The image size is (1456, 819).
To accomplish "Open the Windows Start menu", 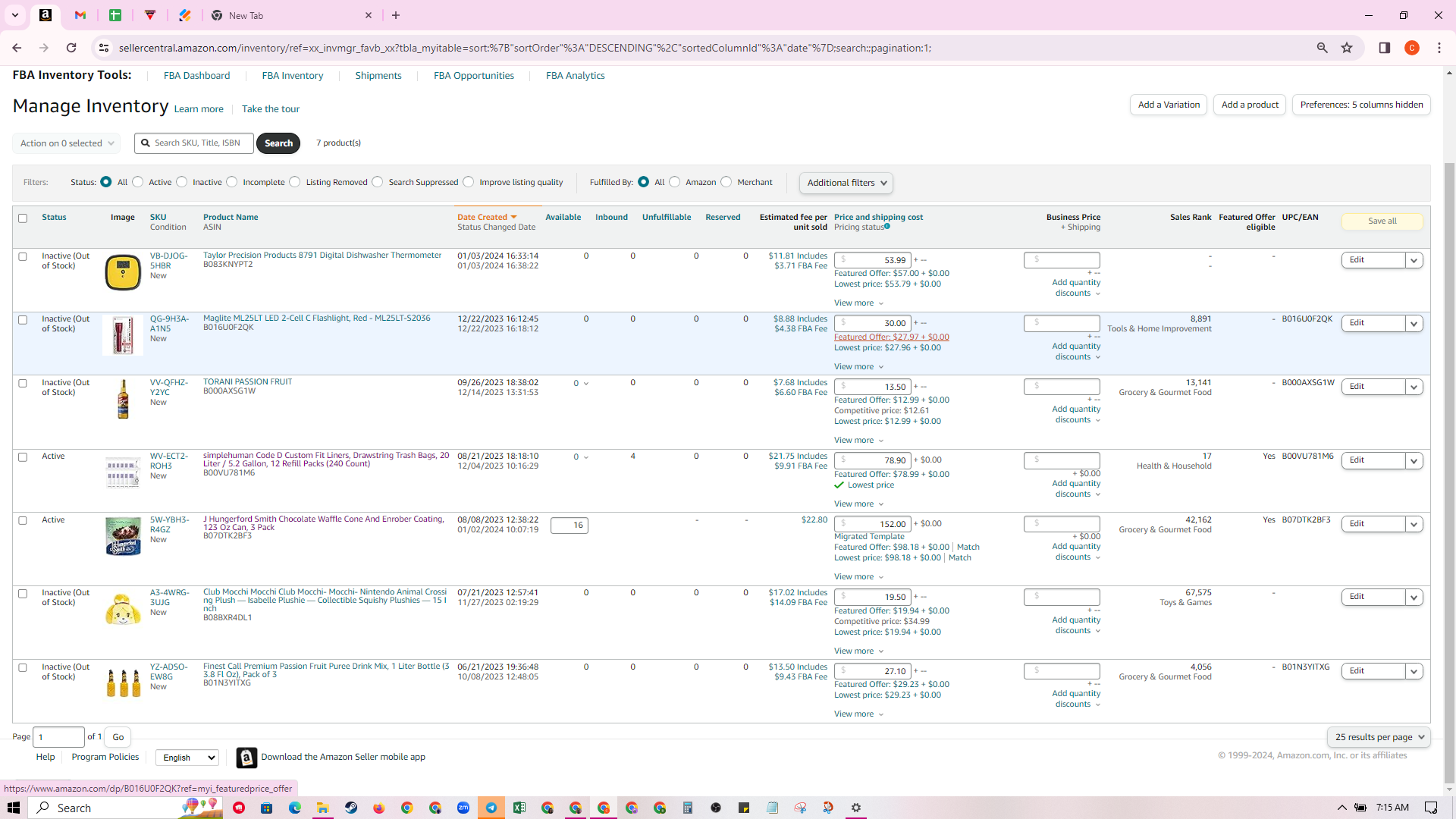I will (14, 808).
